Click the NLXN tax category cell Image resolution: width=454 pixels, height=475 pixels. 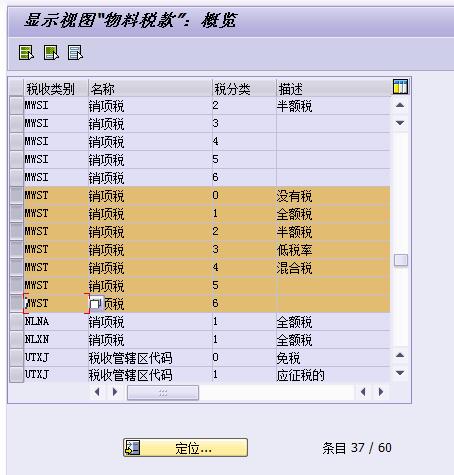[56, 340]
